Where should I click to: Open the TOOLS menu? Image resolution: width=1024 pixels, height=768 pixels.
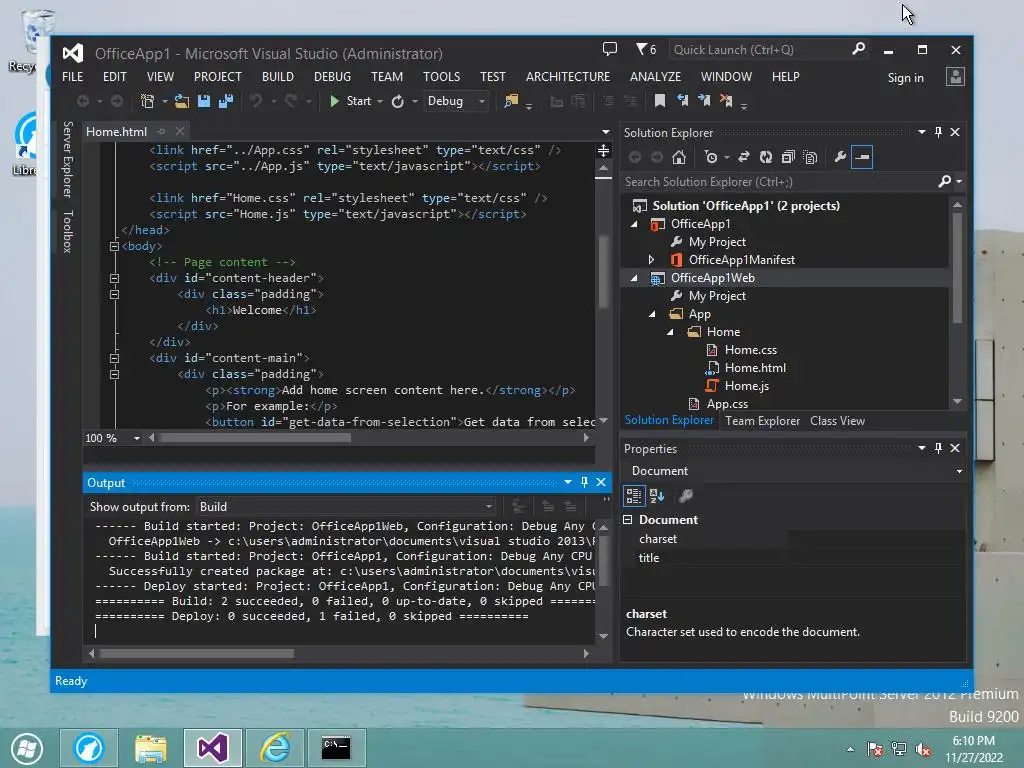[x=441, y=77]
